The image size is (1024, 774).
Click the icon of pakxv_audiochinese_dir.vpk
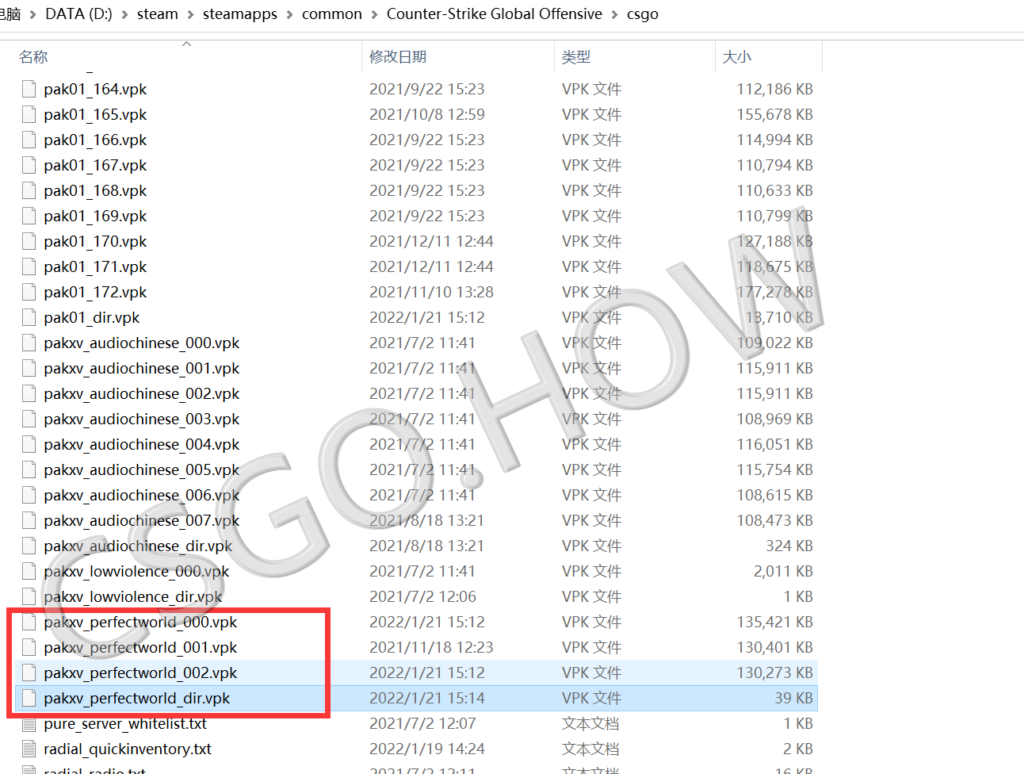tap(29, 546)
